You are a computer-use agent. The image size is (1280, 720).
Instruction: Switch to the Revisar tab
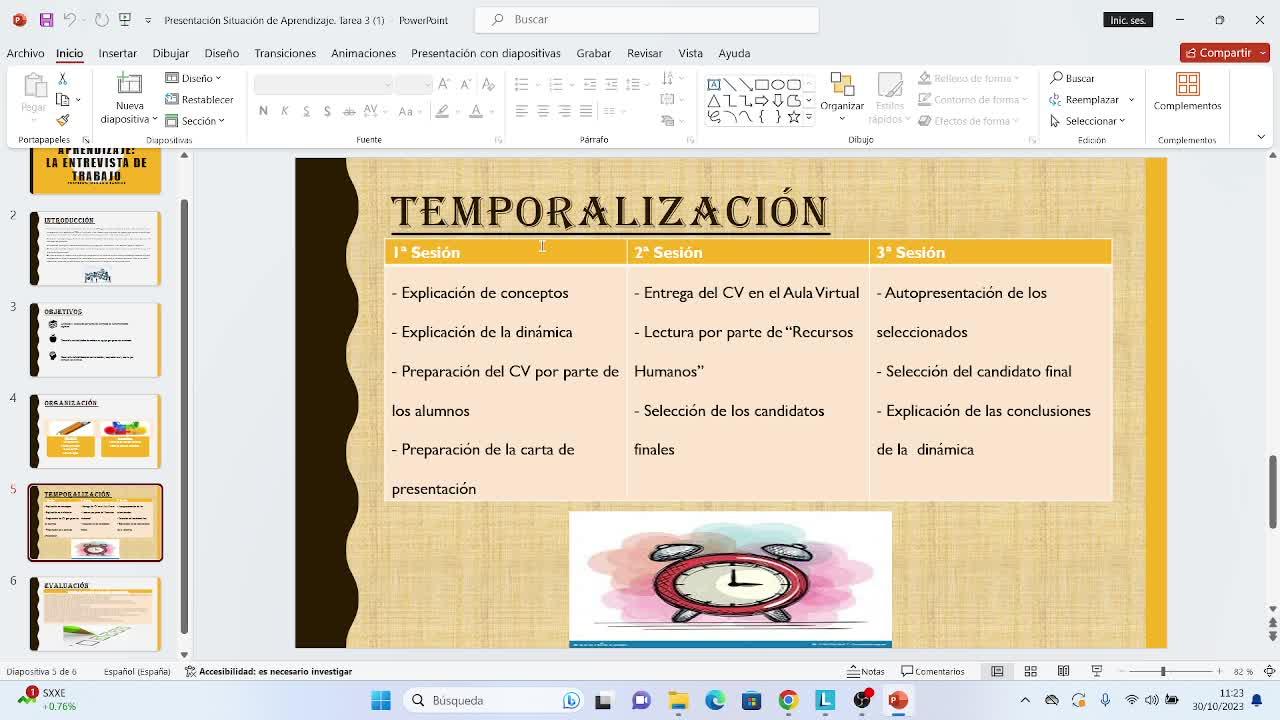point(644,53)
